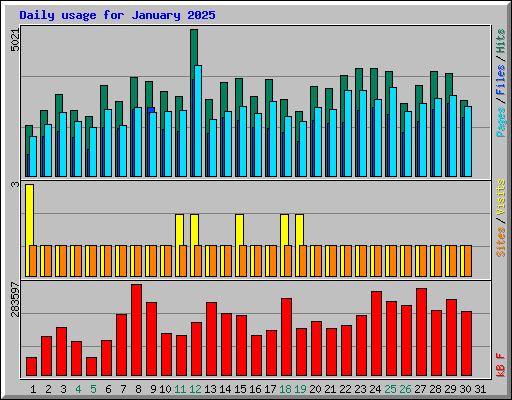Click the green 'Hits' legend word
The image size is (512, 400).
(x=501, y=41)
